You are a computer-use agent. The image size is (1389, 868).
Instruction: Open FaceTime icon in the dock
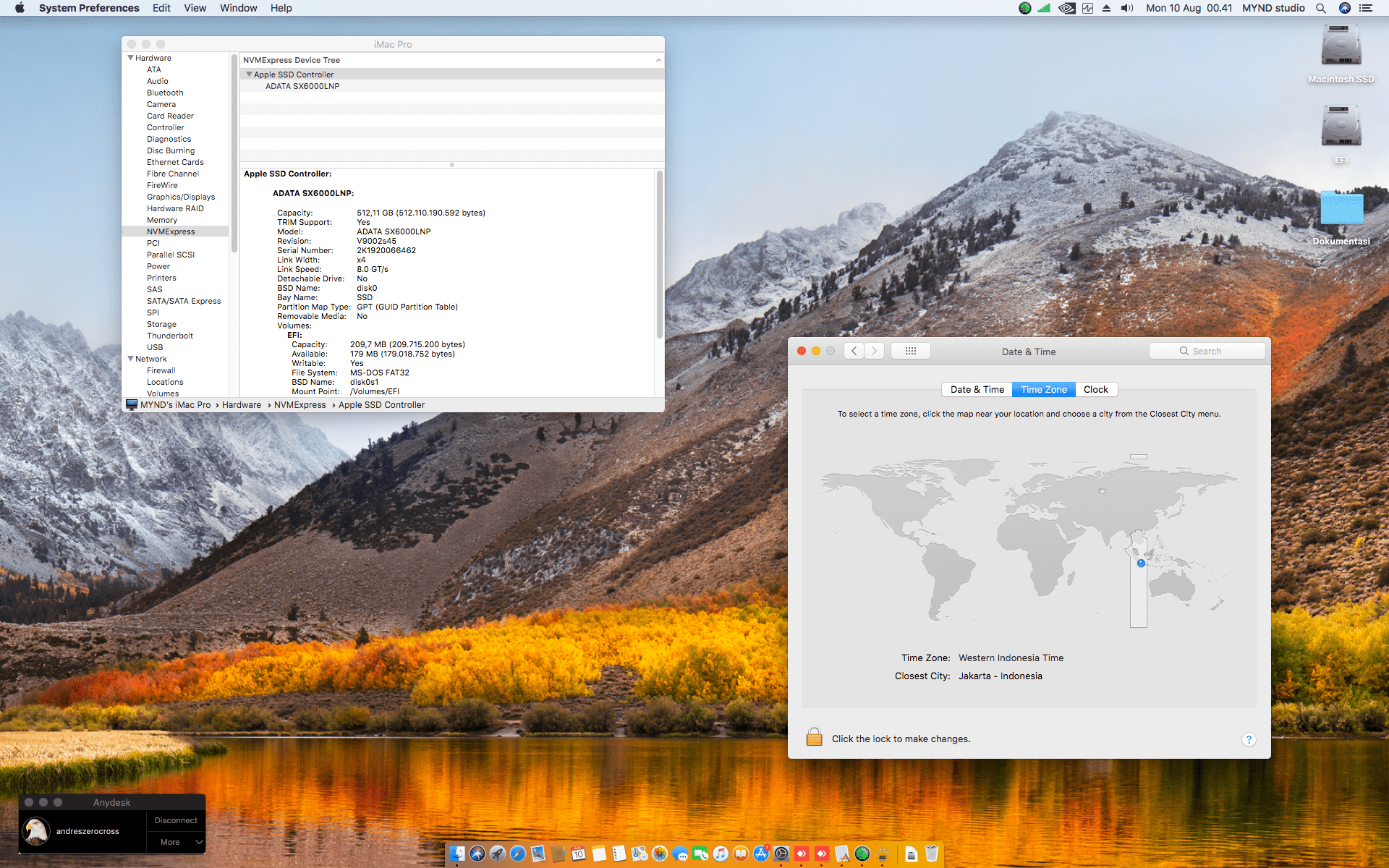tap(700, 854)
